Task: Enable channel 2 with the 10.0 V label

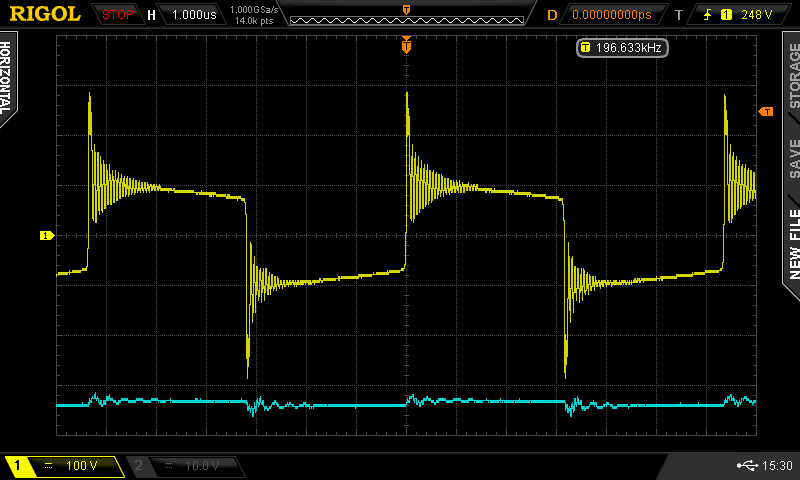Action: (x=184, y=466)
